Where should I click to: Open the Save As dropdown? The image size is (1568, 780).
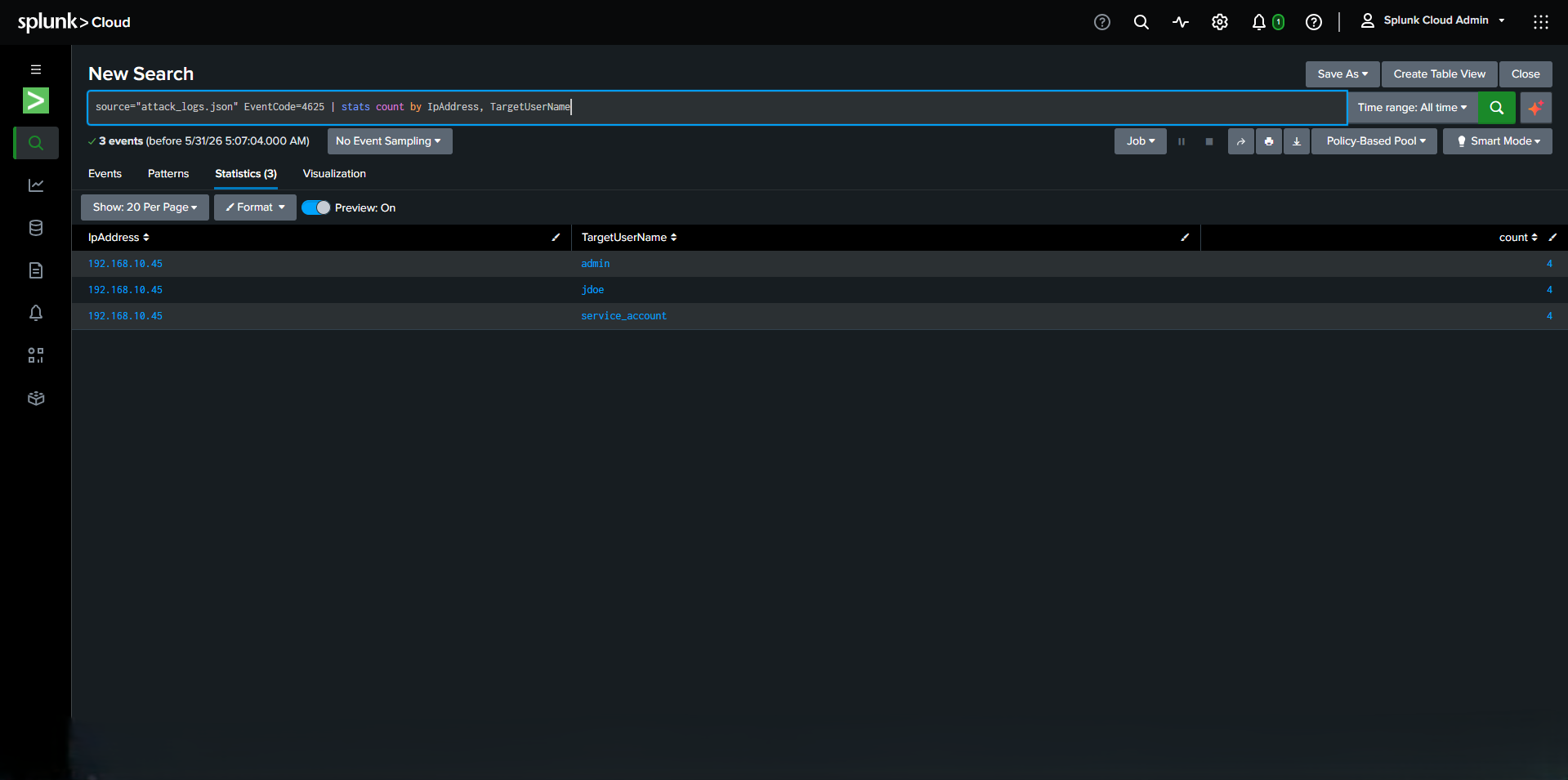coord(1342,74)
